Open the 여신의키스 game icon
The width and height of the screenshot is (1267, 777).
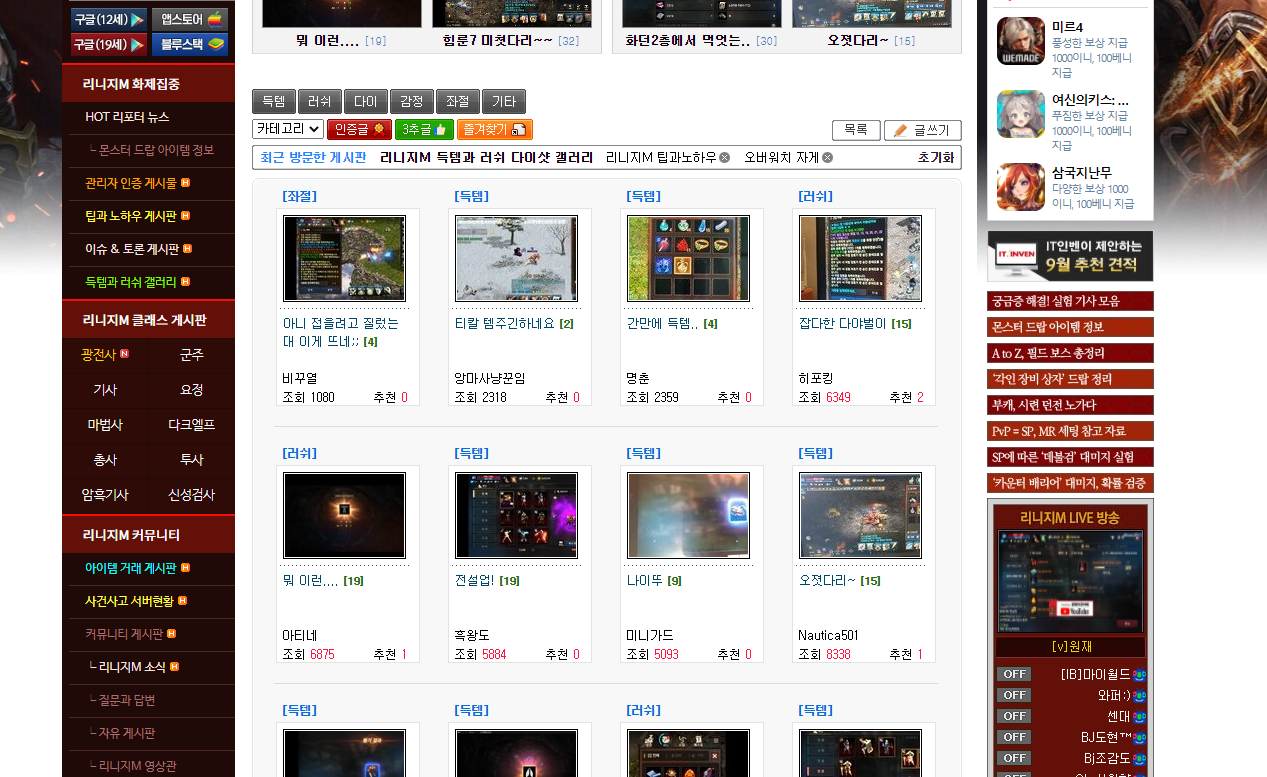click(1021, 114)
